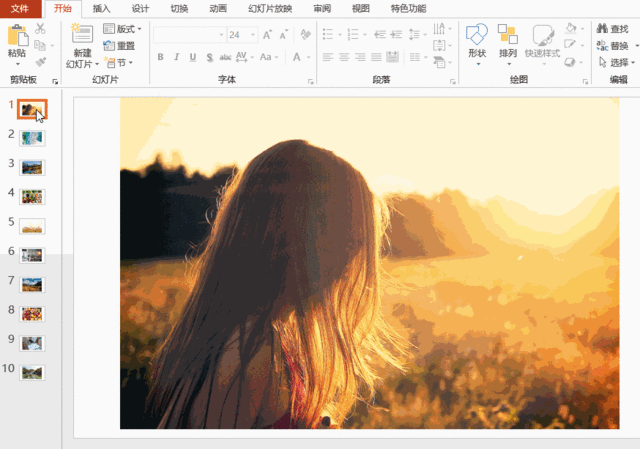Open the Layout (版式) dropdown
This screenshot has height=449, width=640.
[x=123, y=29]
